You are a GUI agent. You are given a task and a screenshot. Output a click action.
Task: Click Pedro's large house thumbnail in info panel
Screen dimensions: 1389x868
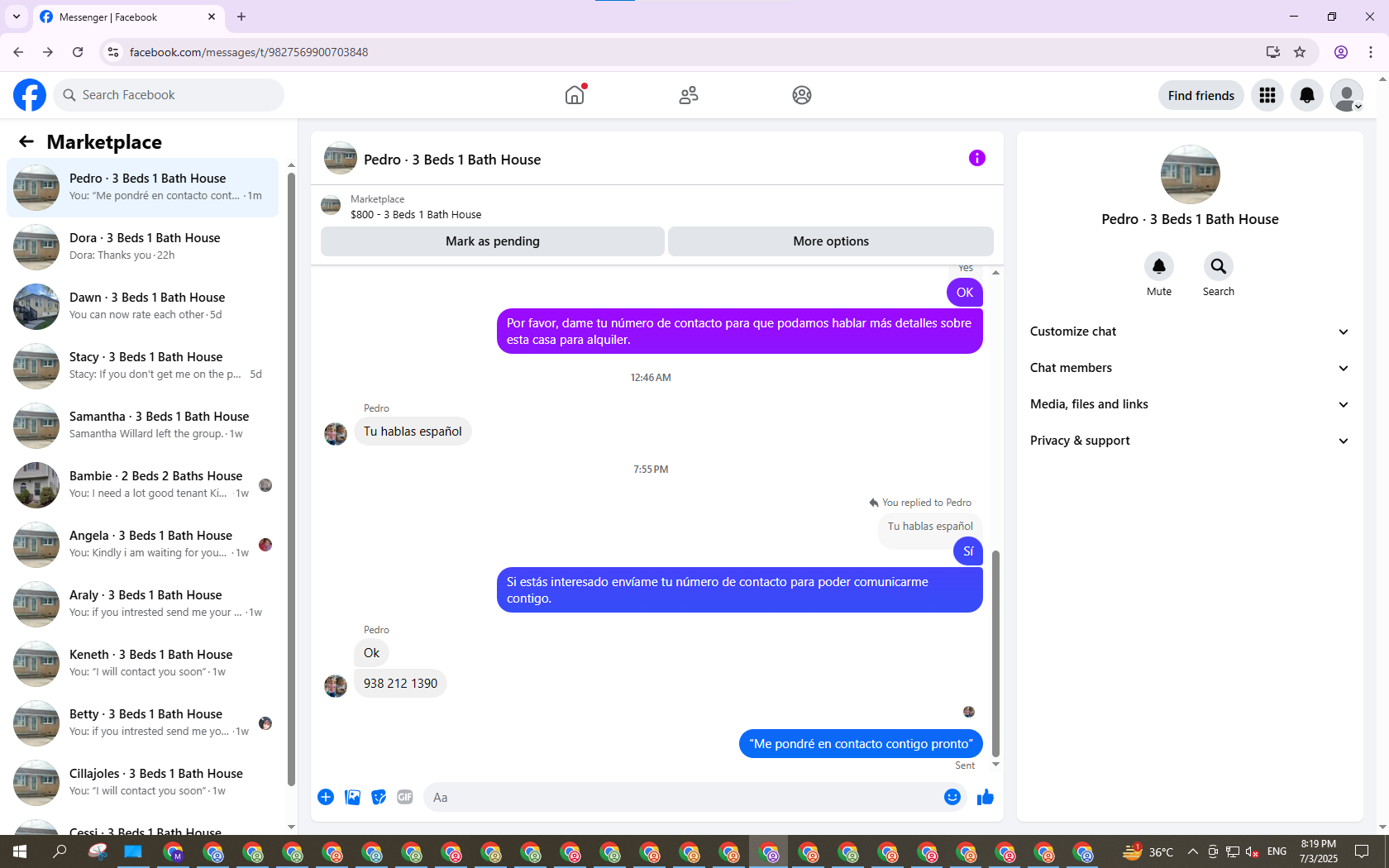pyautogui.click(x=1191, y=174)
